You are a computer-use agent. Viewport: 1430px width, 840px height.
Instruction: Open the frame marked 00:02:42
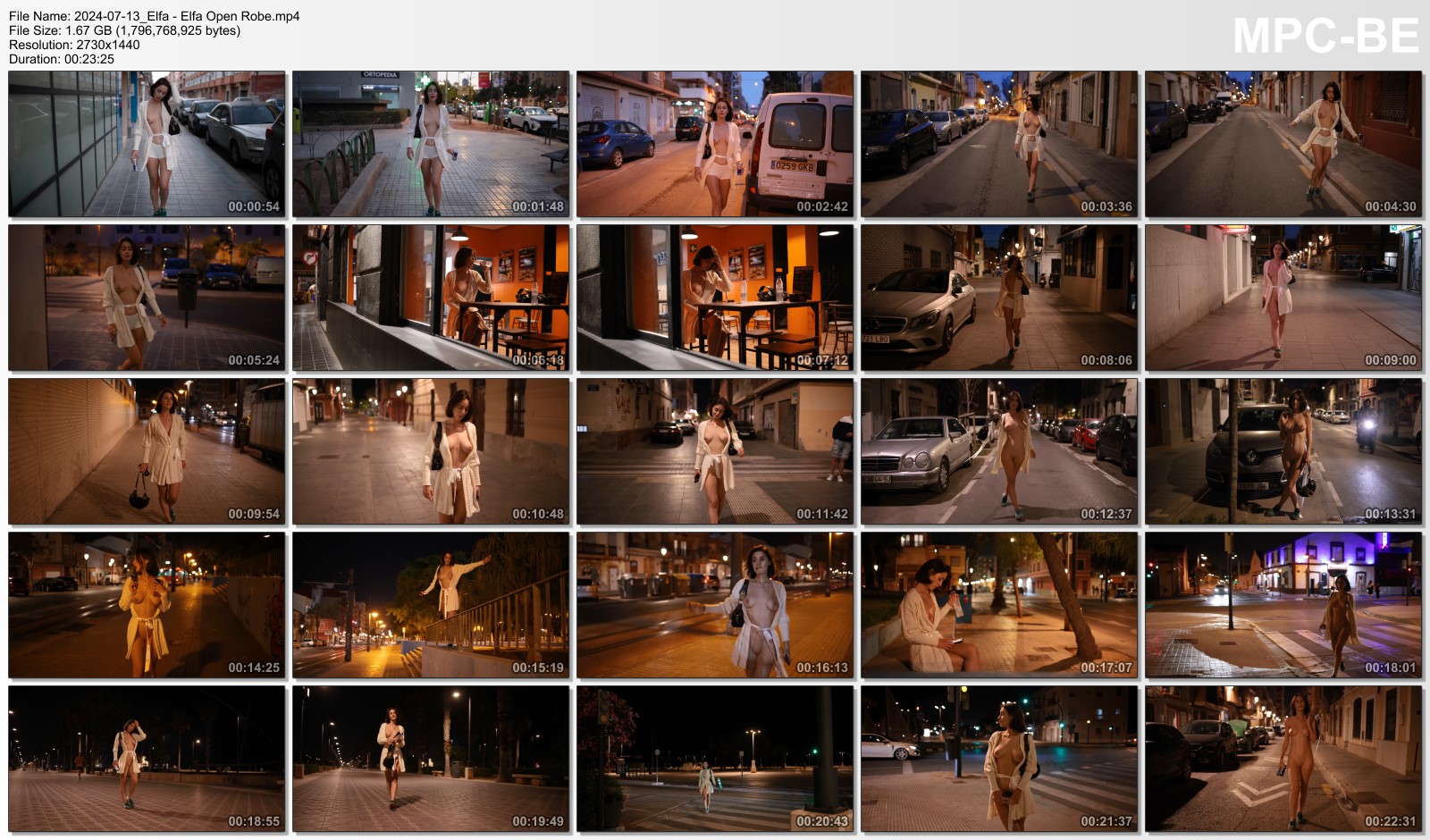715,144
